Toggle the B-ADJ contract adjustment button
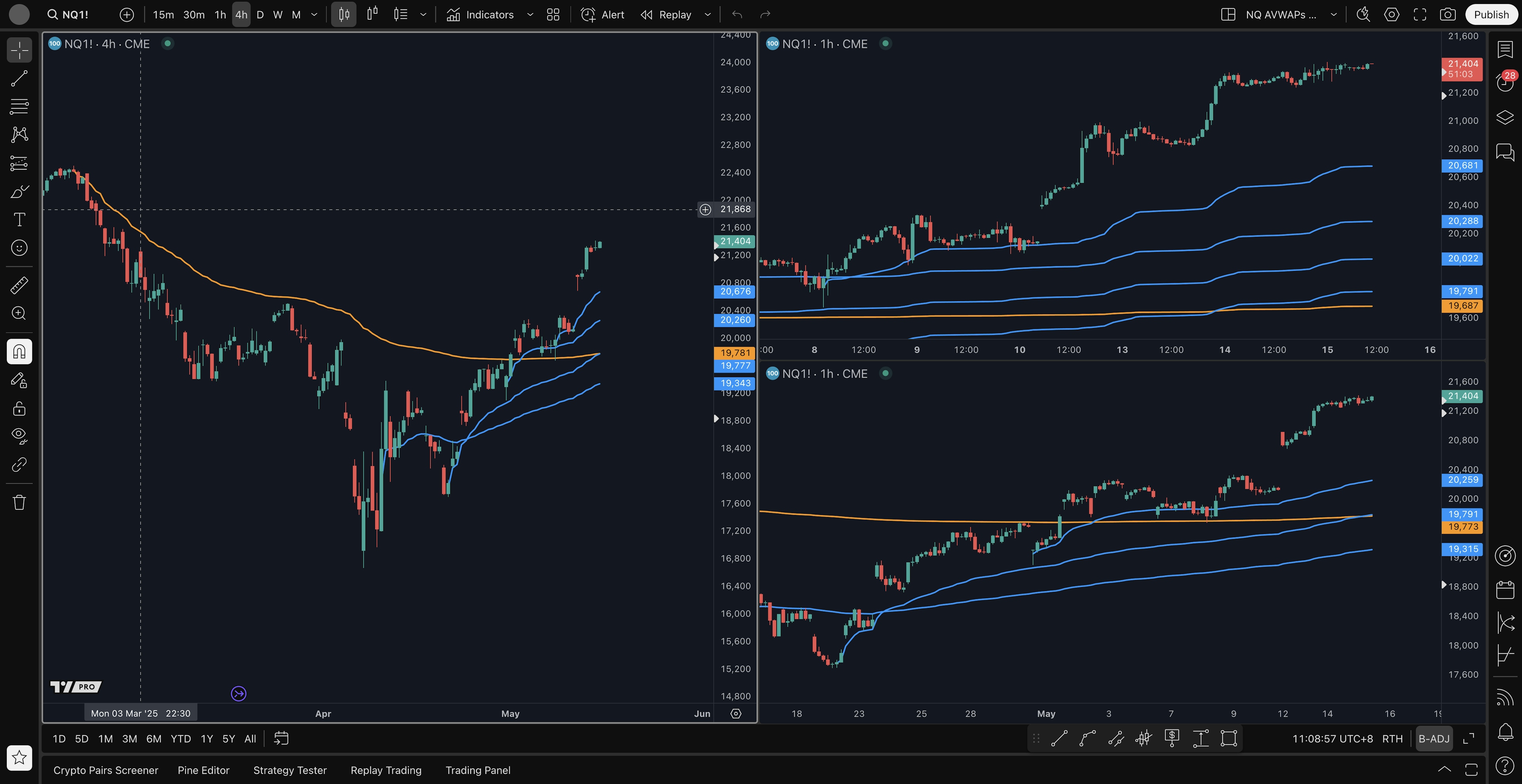1522x784 pixels. pyautogui.click(x=1433, y=738)
